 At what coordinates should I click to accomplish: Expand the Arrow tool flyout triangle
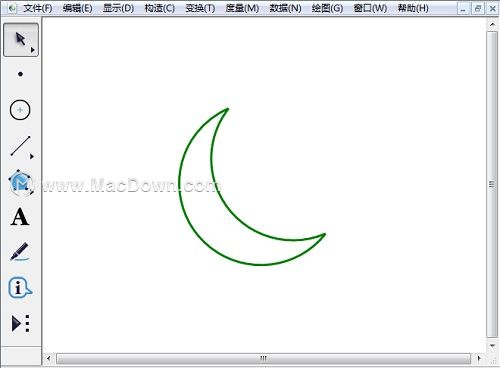tap(33, 50)
